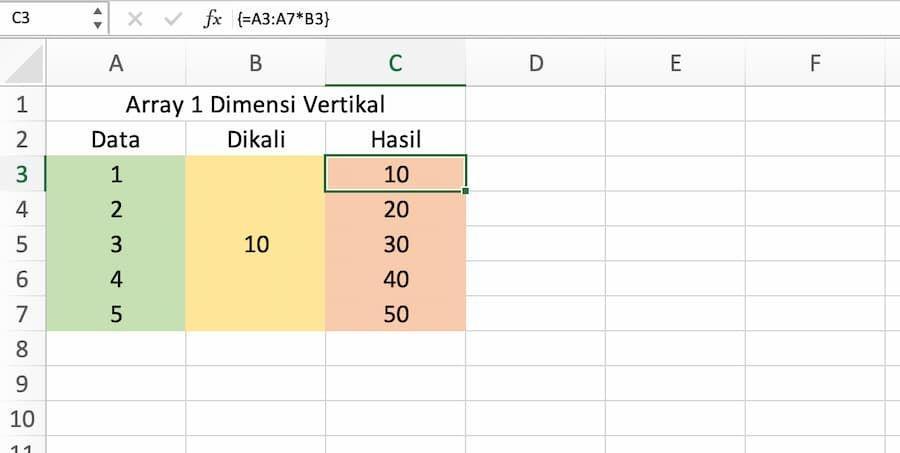Viewport: 900px width, 453px height.
Task: Select row 9 header
Action: (x=22, y=384)
